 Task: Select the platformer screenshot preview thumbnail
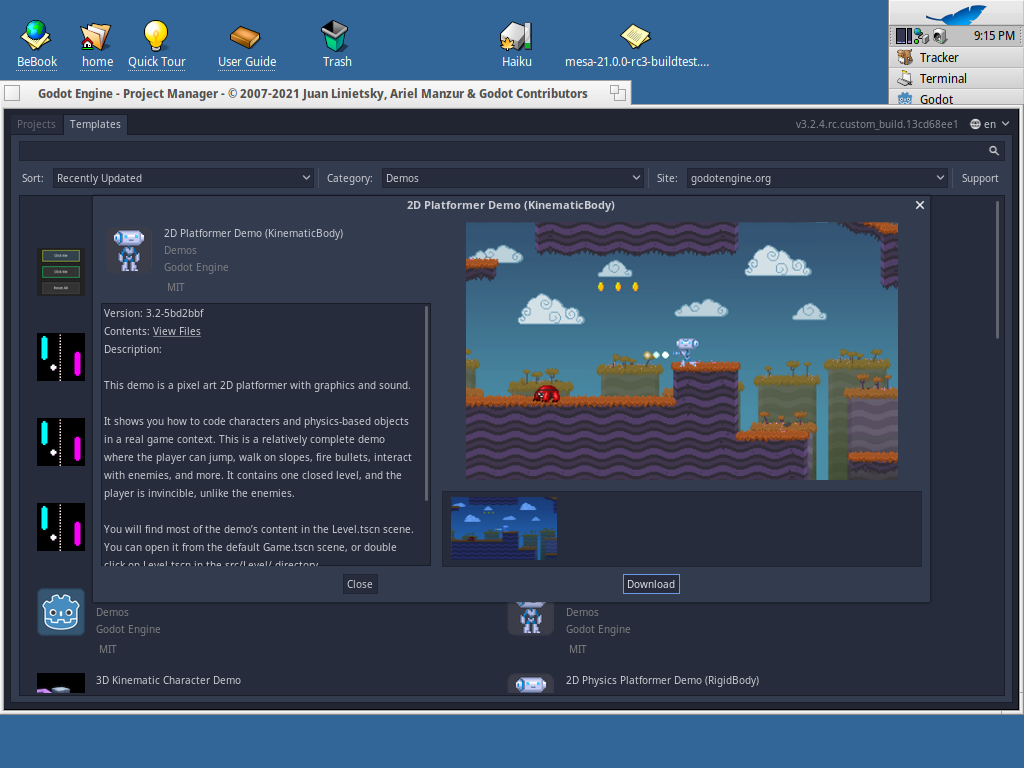click(x=504, y=528)
